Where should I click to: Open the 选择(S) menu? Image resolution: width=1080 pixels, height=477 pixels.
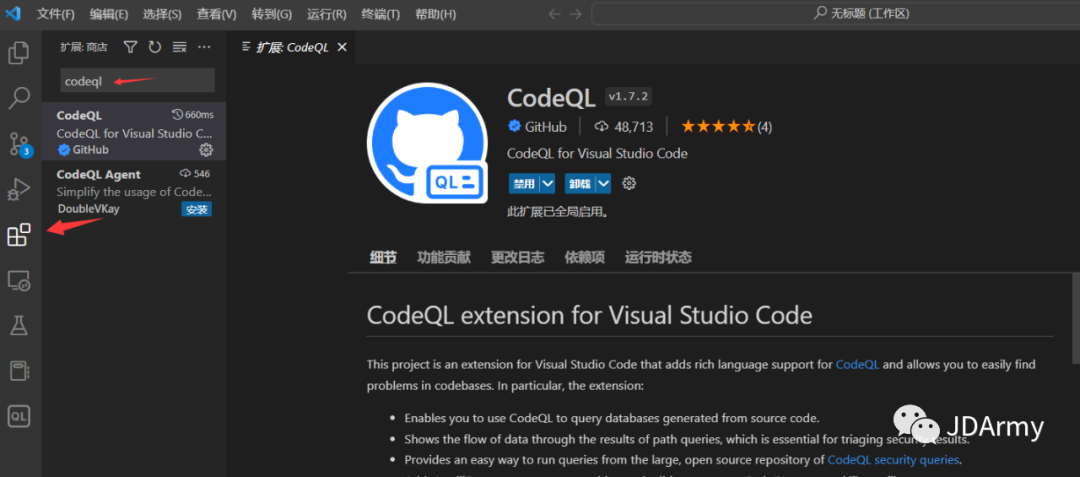[x=163, y=14]
